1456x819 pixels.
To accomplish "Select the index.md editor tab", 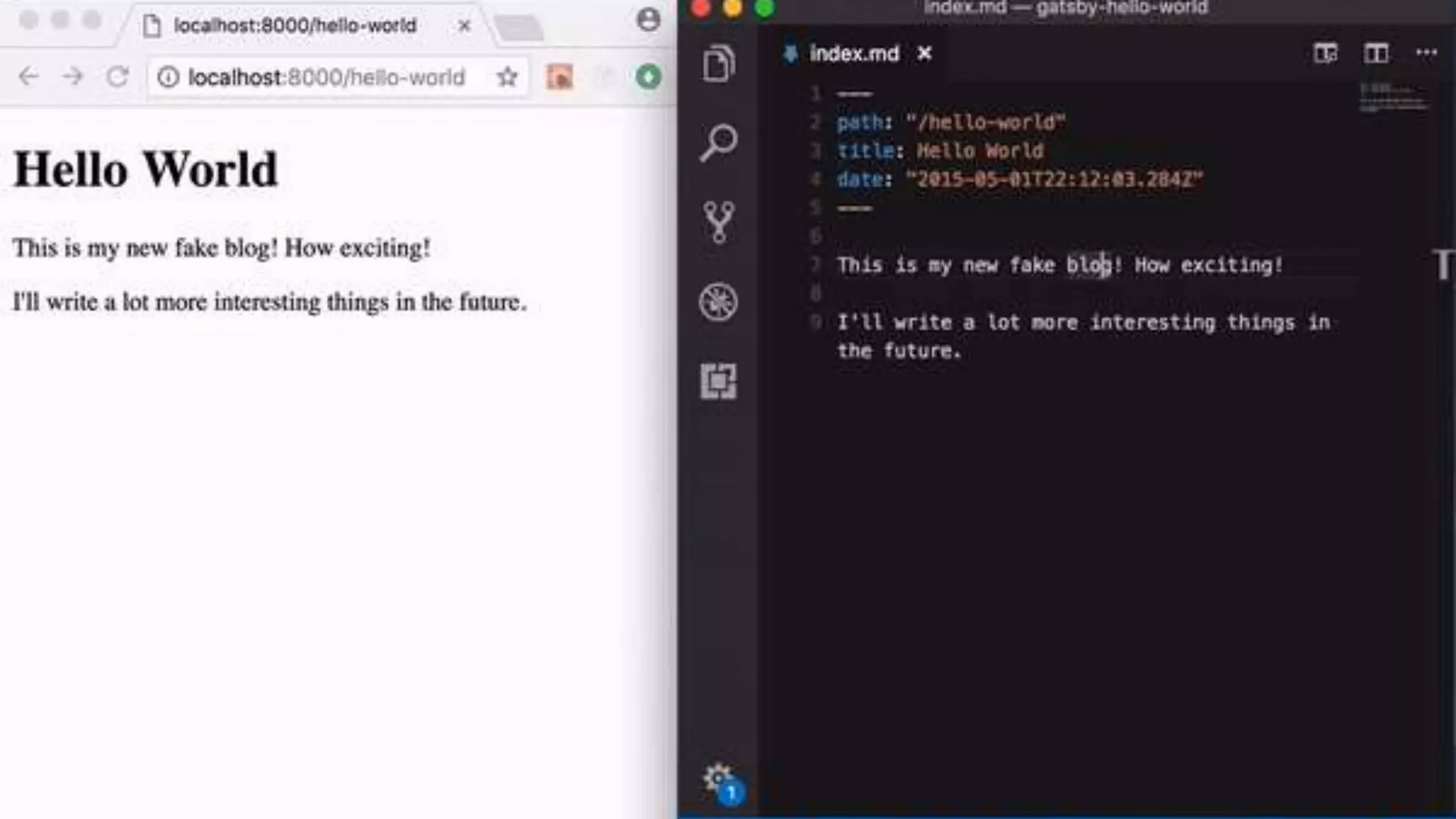I will click(x=853, y=54).
